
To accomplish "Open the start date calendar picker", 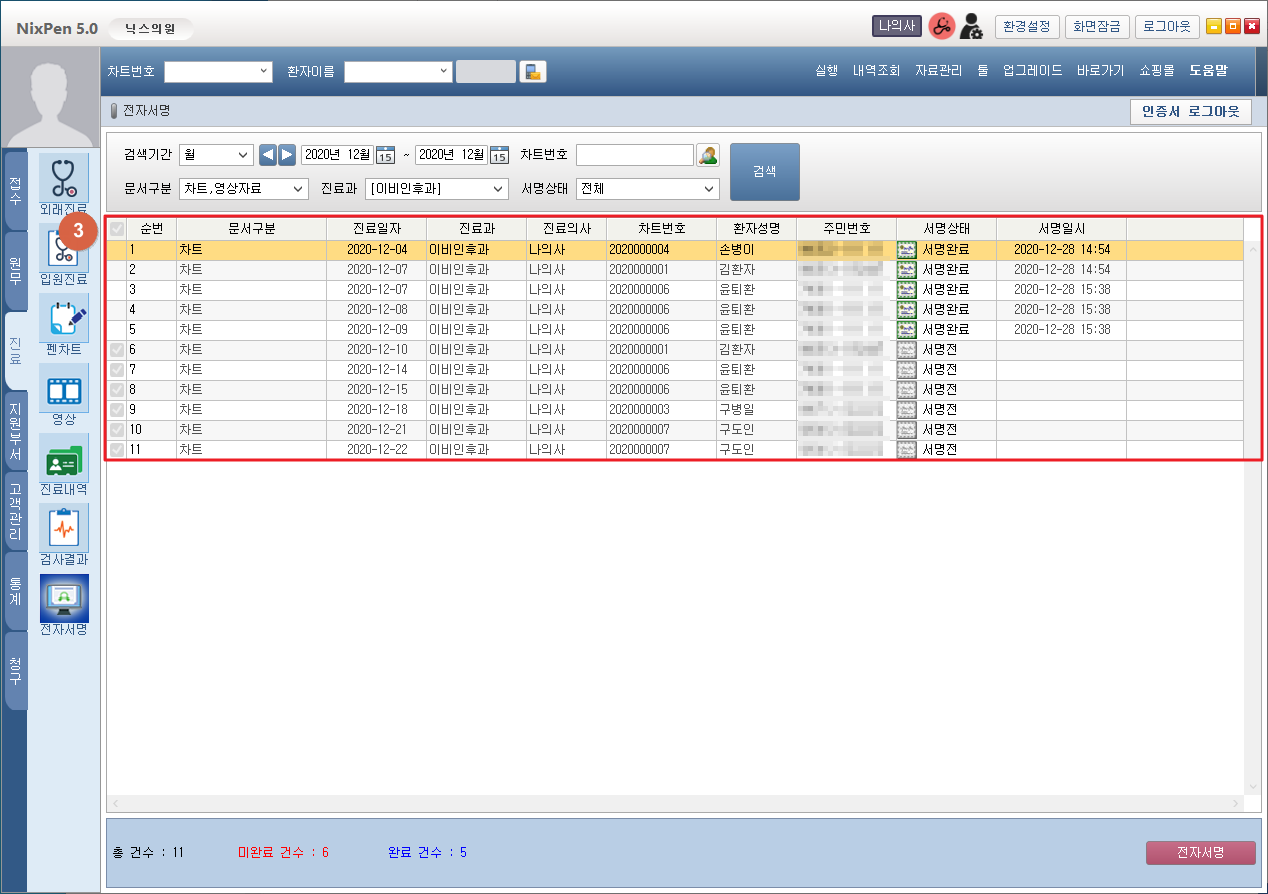I will click(385, 155).
